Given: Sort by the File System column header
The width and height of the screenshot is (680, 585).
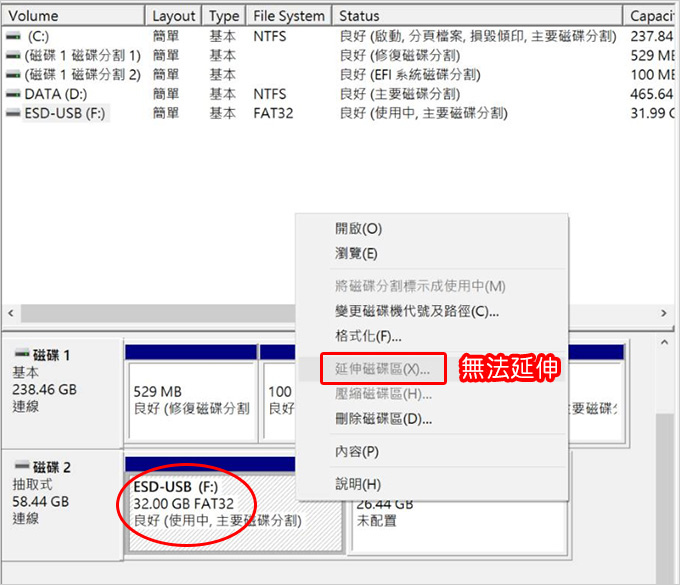Looking at the screenshot, I should pos(289,16).
